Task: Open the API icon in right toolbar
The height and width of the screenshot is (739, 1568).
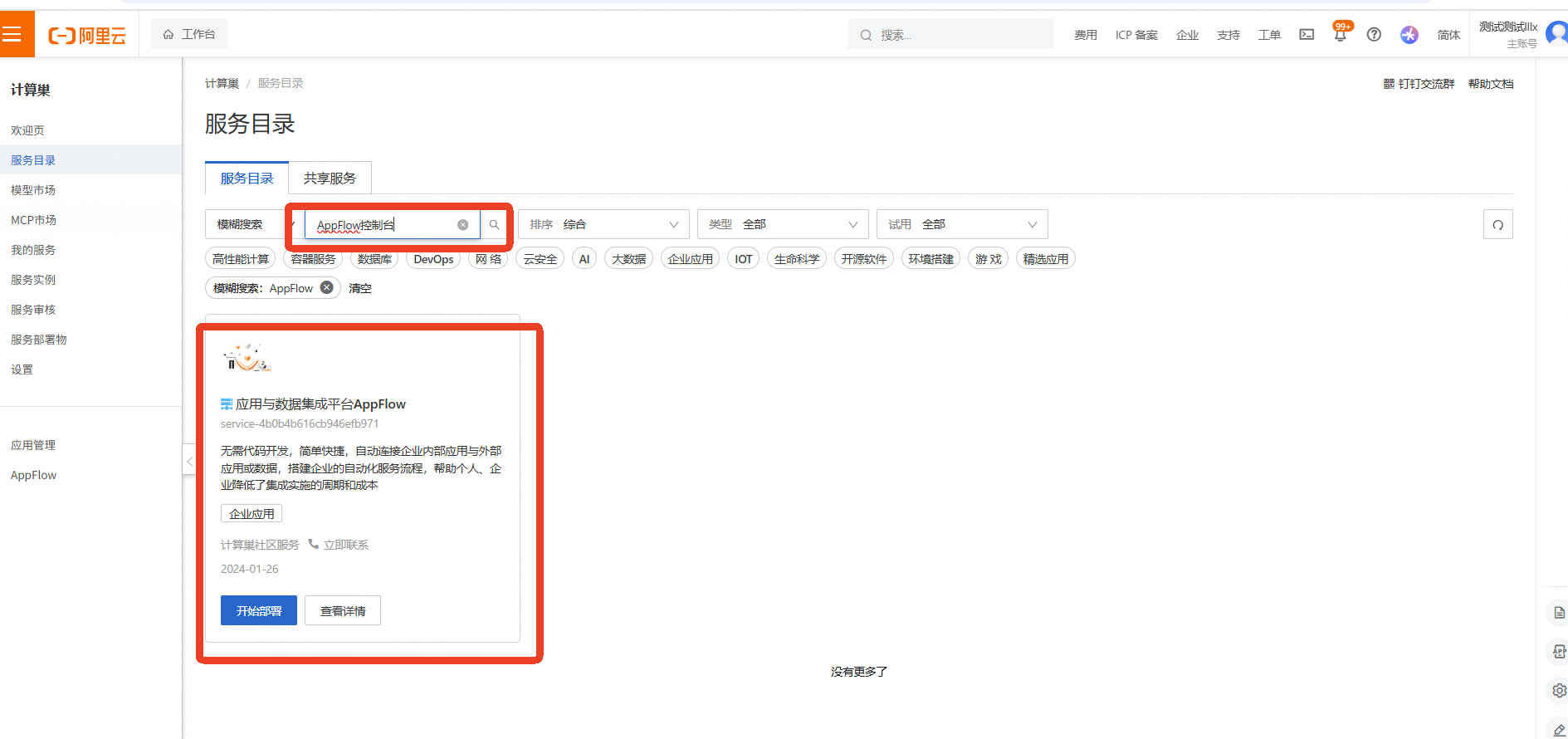Action: point(1560,652)
